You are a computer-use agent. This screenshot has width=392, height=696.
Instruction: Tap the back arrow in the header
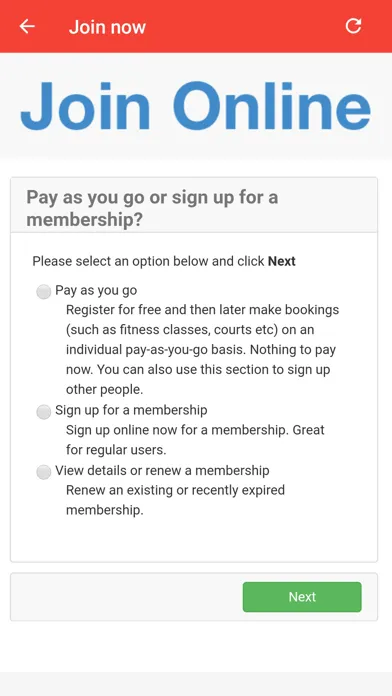pos(27,27)
